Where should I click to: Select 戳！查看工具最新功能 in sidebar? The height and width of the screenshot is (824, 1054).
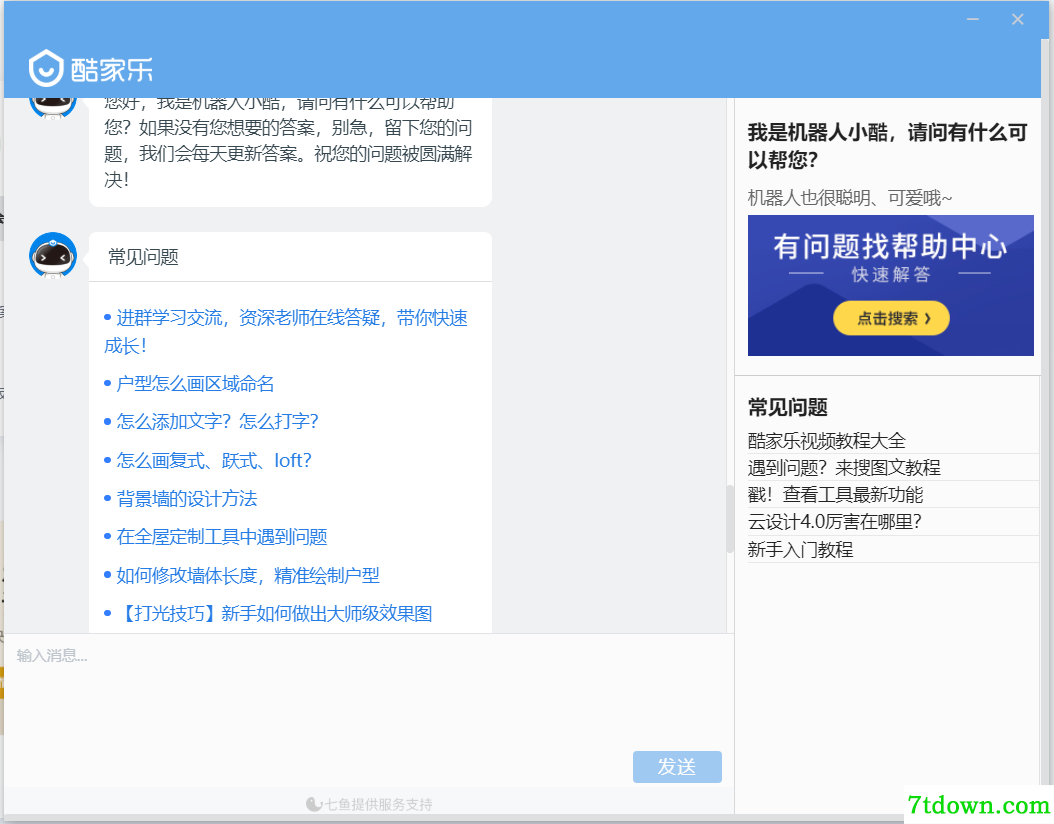tap(835, 495)
